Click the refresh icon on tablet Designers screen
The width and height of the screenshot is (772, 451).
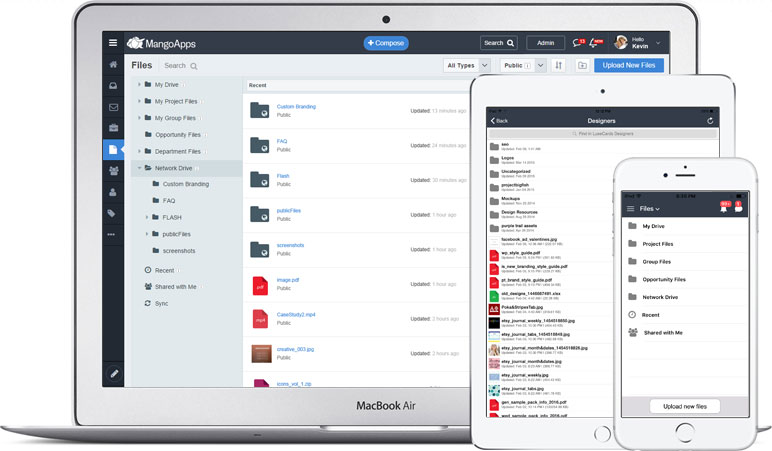pyautogui.click(x=710, y=121)
